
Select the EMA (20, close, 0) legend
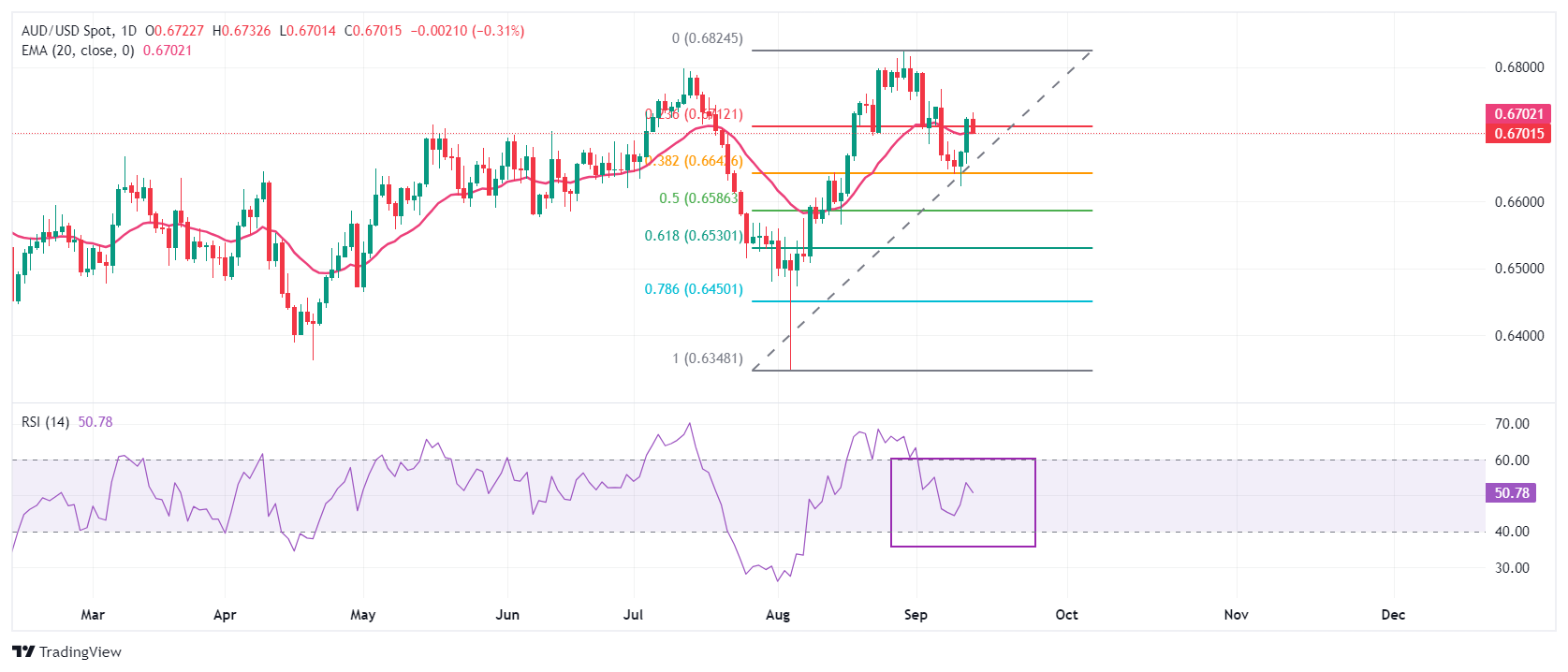pyautogui.click(x=78, y=51)
